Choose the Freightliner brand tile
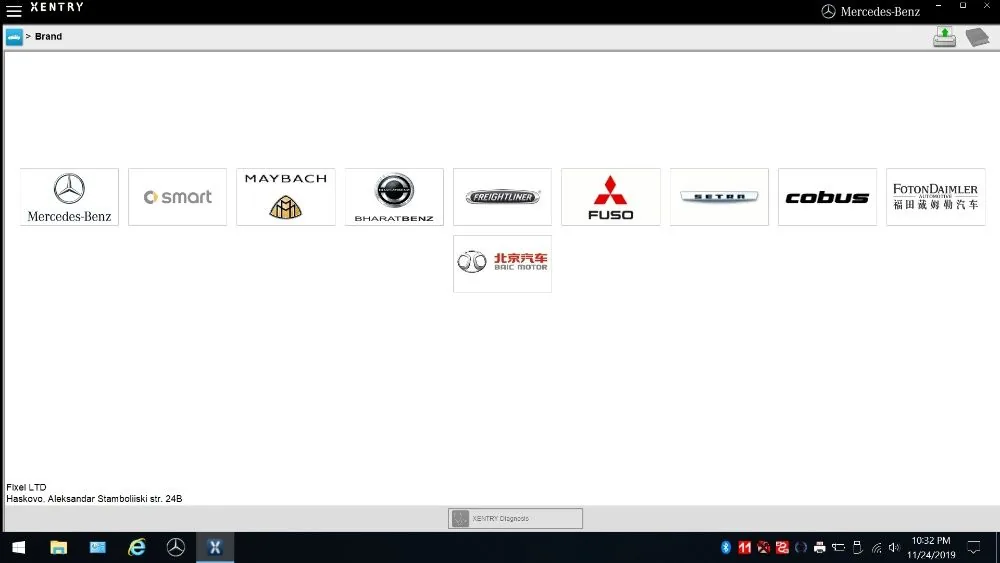This screenshot has width=1000, height=563. tap(503, 197)
